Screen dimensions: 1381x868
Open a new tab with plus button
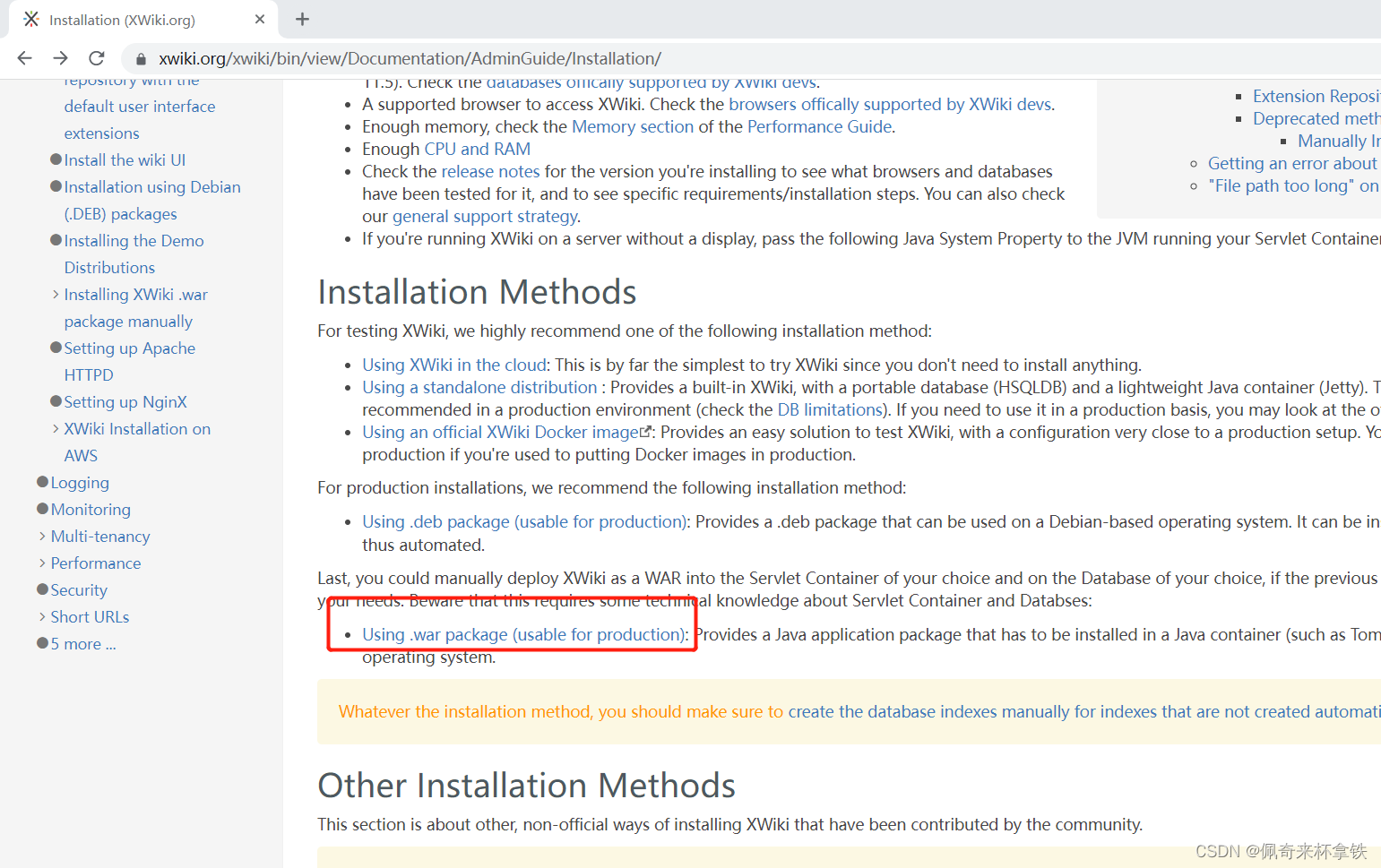coord(302,19)
